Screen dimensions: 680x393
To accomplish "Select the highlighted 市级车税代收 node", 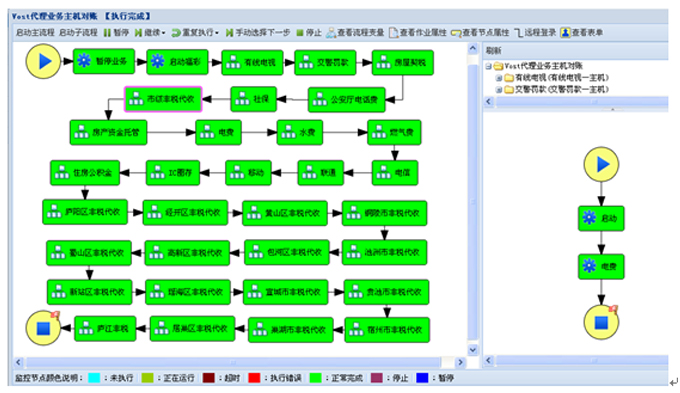I will (163, 99).
